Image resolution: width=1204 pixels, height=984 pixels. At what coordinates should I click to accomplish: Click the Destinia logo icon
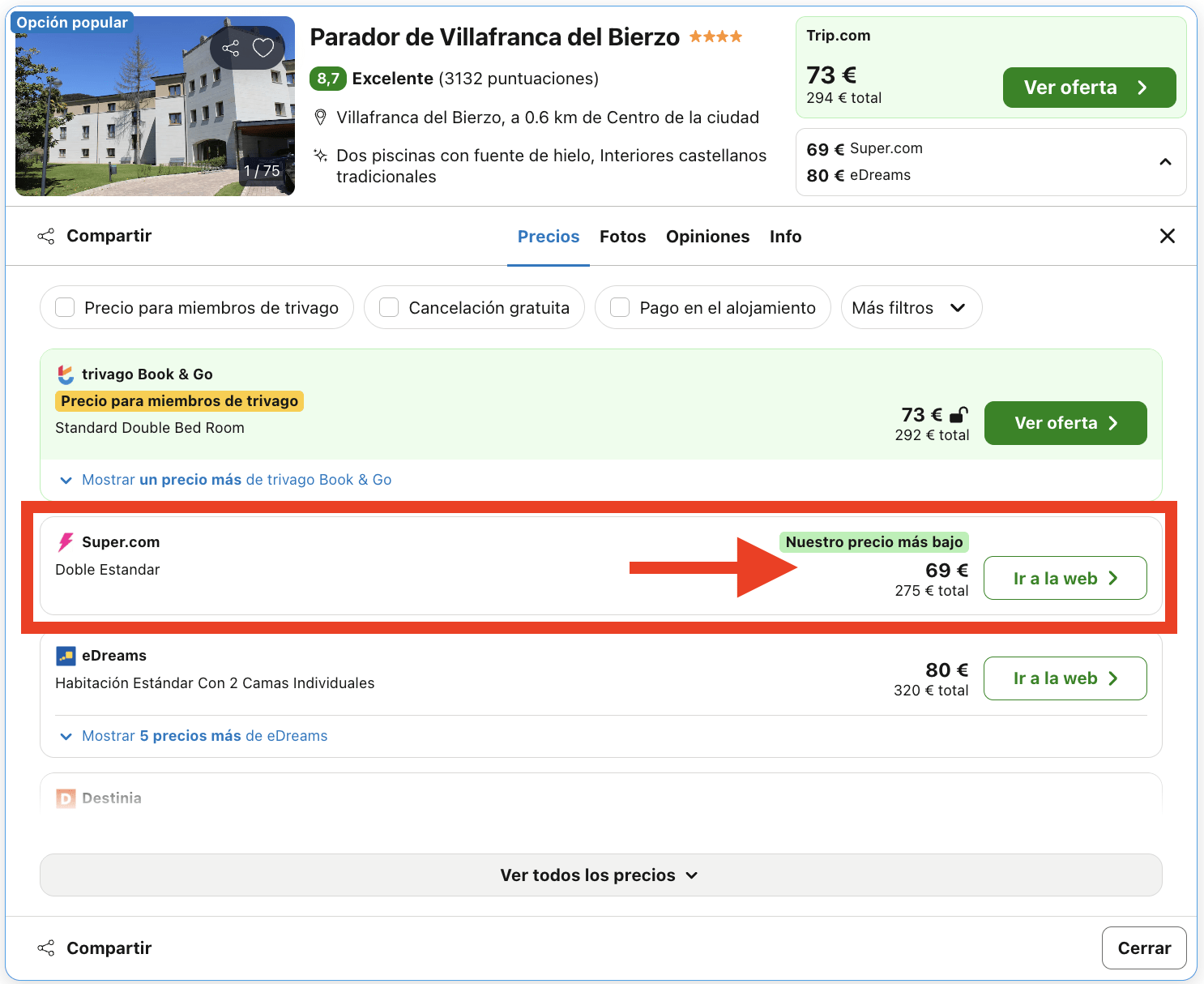[65, 798]
